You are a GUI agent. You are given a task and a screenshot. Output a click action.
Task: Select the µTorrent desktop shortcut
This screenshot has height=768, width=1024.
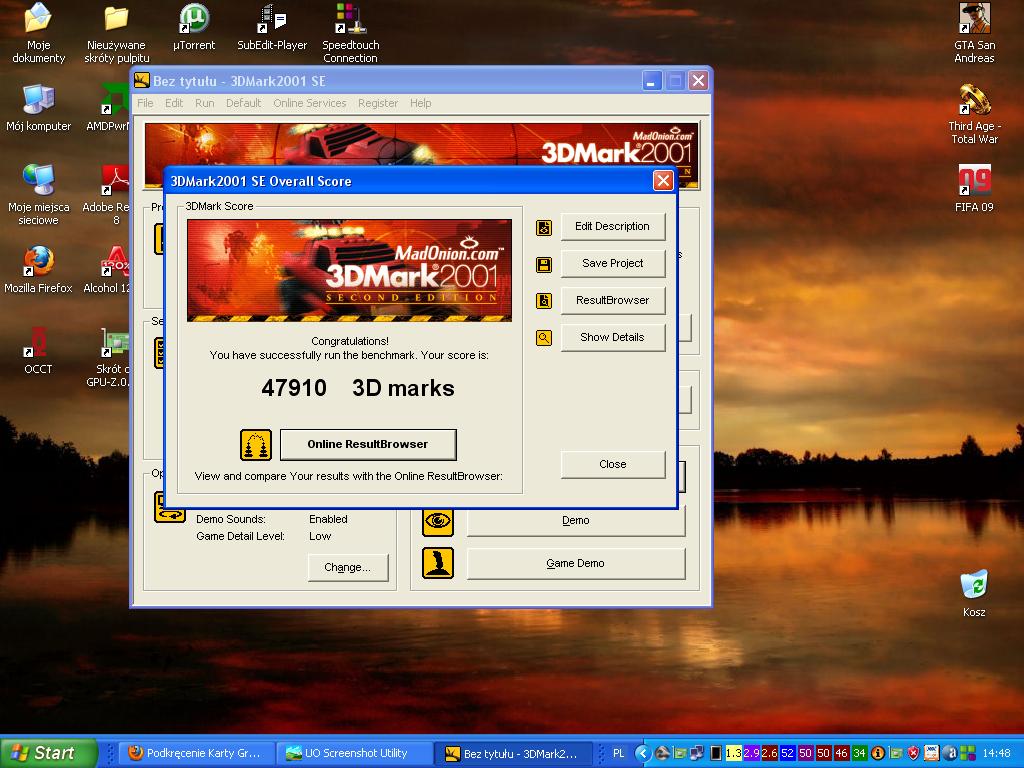pyautogui.click(x=194, y=27)
